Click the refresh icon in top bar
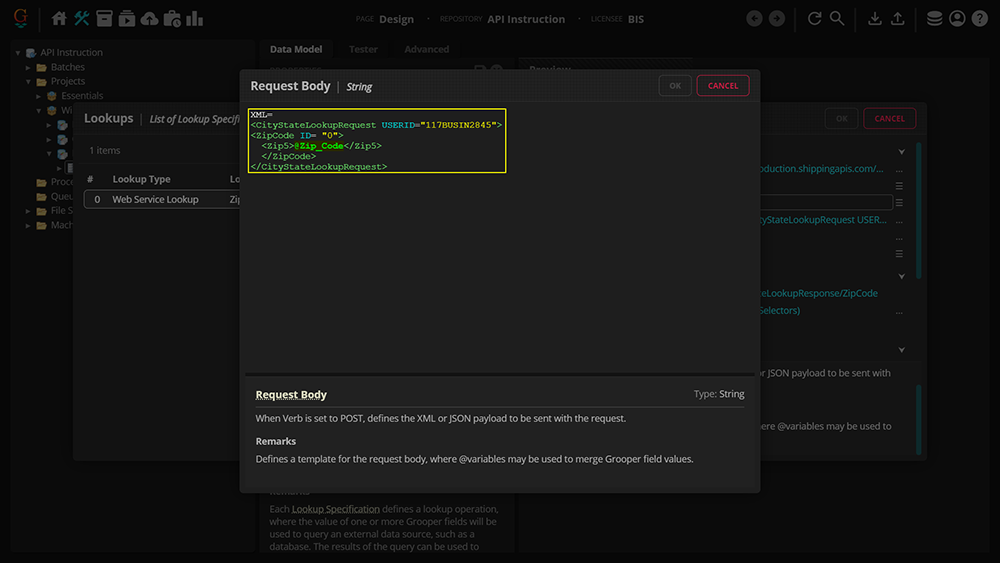Screen dimensions: 1000x563 (815, 18)
